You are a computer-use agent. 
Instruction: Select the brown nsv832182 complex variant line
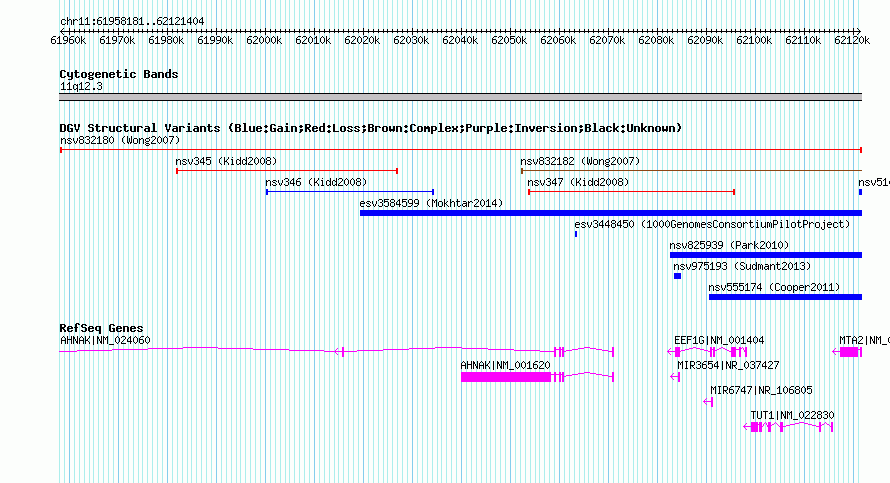[x=691, y=170]
